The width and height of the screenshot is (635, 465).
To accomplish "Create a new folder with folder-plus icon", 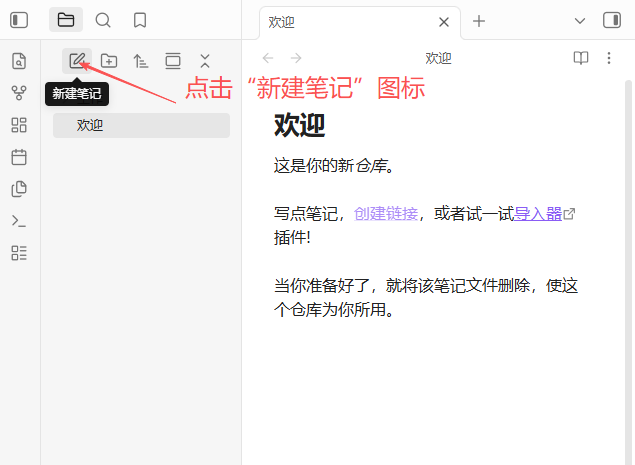I will click(x=109, y=61).
